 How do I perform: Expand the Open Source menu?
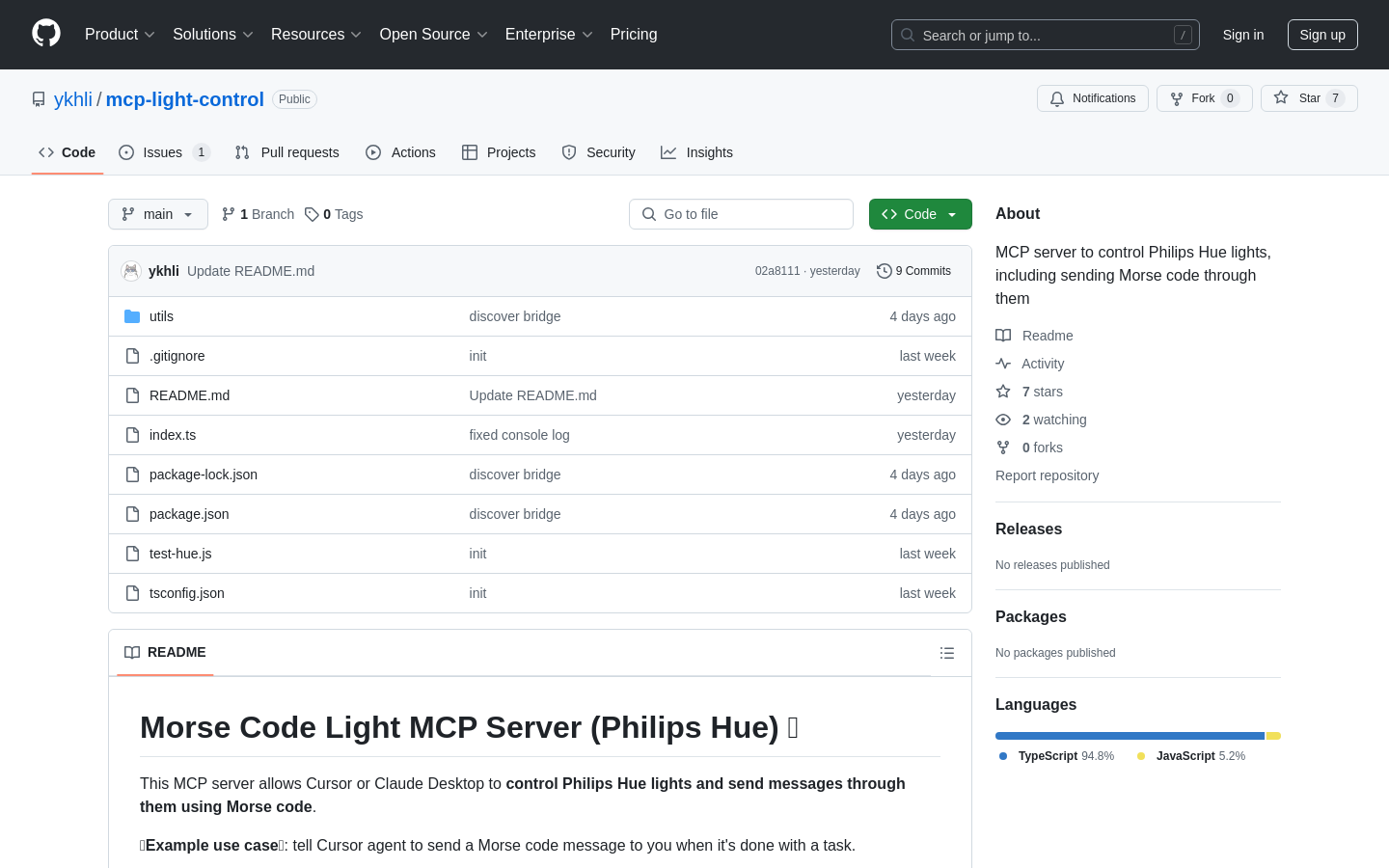pos(434,34)
